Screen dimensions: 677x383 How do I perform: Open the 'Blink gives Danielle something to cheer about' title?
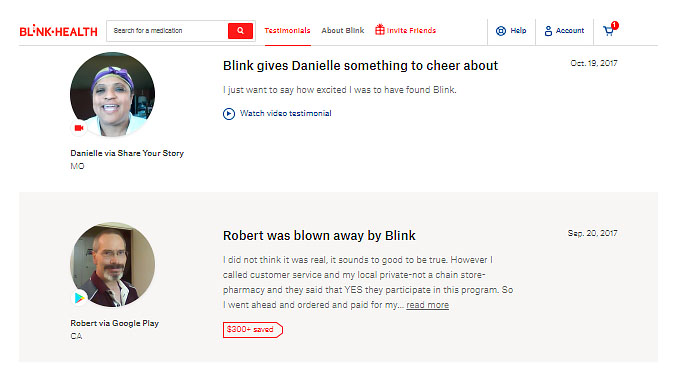[x=361, y=66]
